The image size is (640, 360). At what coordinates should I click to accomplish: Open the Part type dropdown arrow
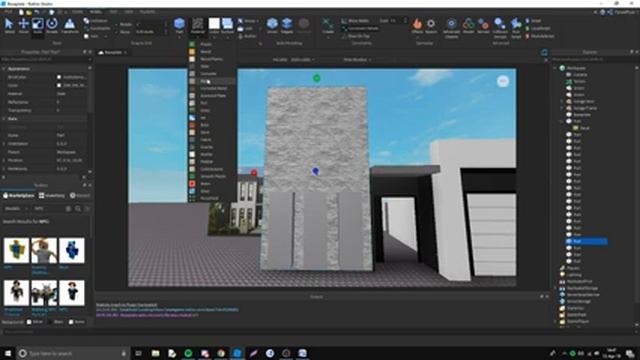(179, 37)
